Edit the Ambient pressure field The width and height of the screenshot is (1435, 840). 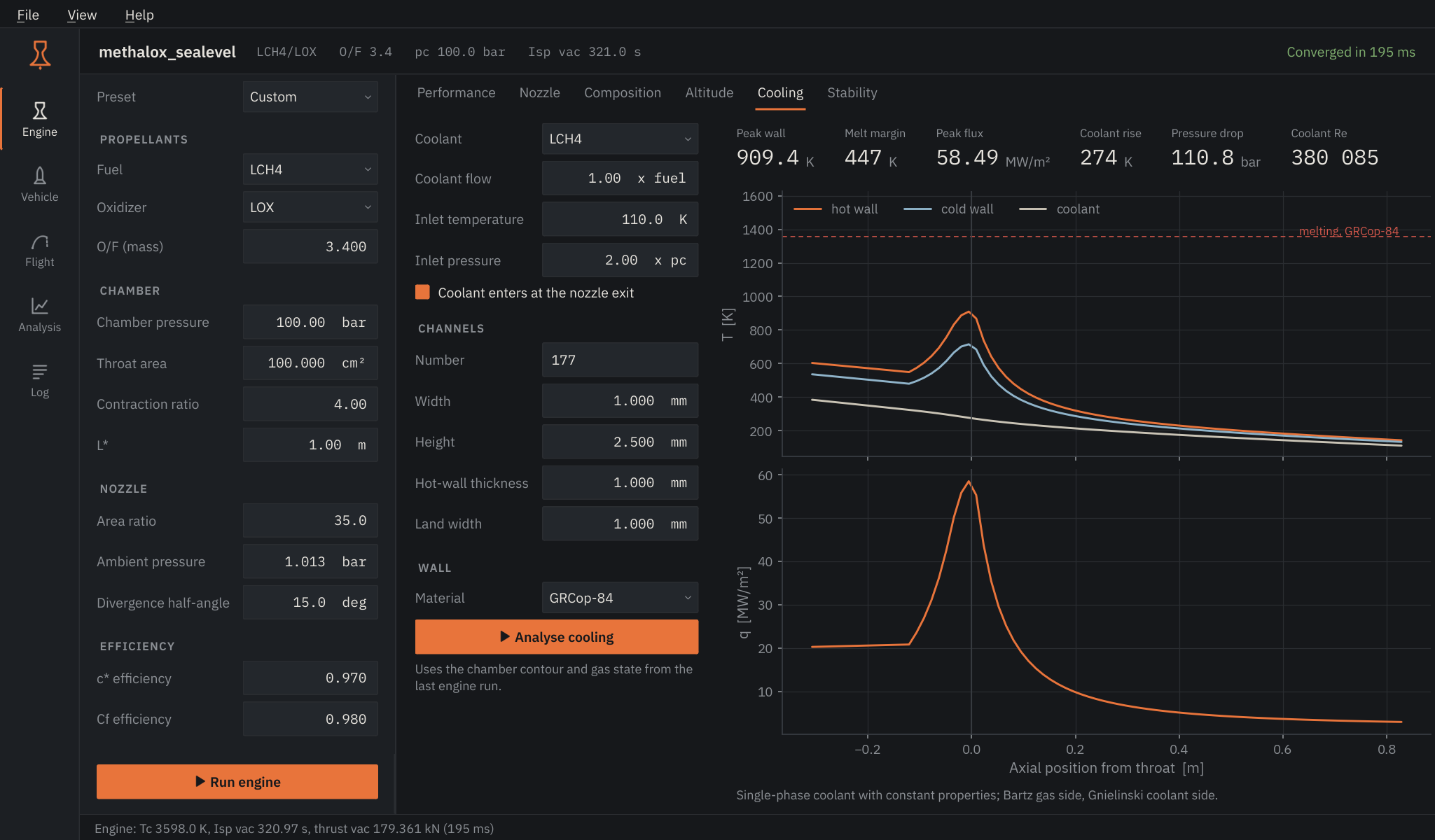click(x=310, y=561)
